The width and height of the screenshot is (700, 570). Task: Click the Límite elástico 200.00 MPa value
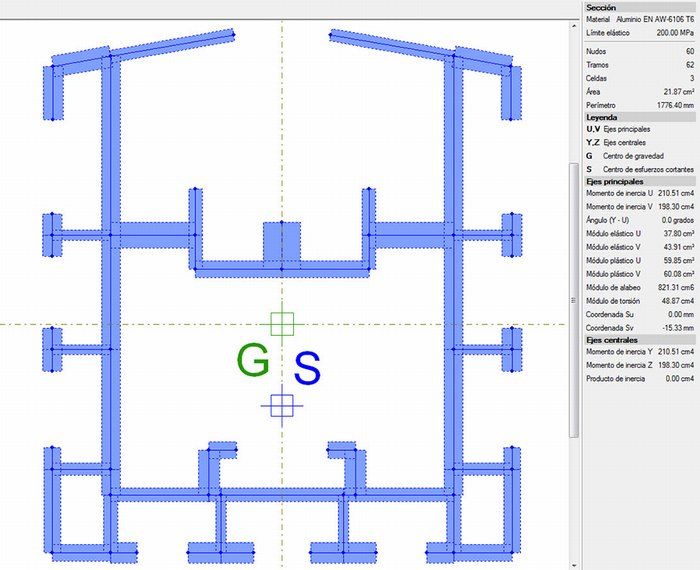pos(676,33)
